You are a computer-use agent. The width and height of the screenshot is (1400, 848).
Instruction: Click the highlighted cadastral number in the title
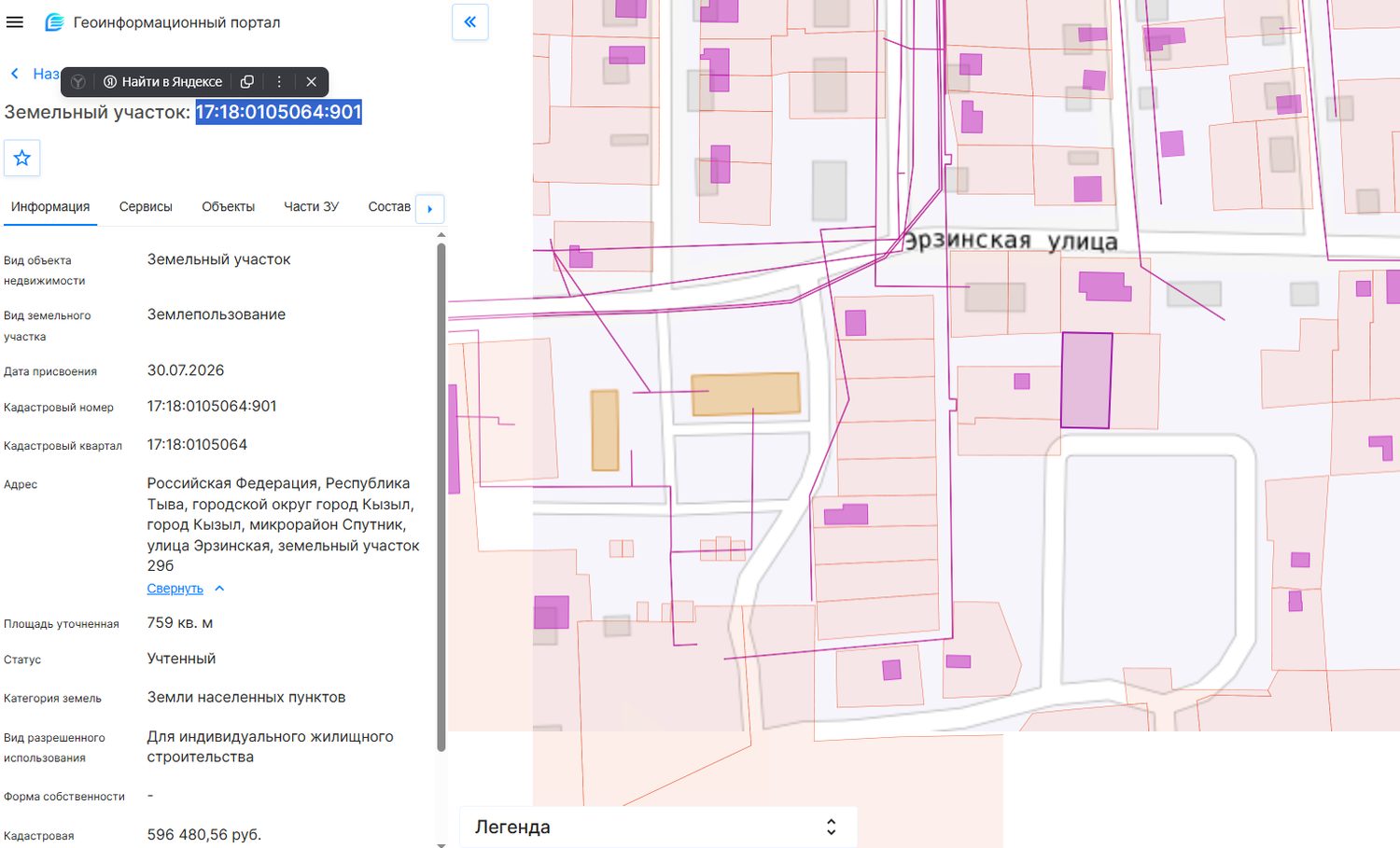point(278,112)
